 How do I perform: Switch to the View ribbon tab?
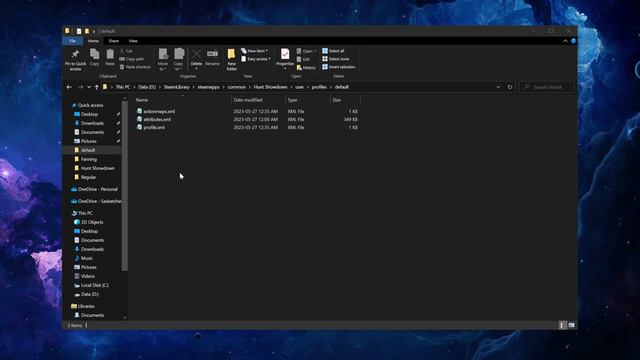tap(133, 41)
